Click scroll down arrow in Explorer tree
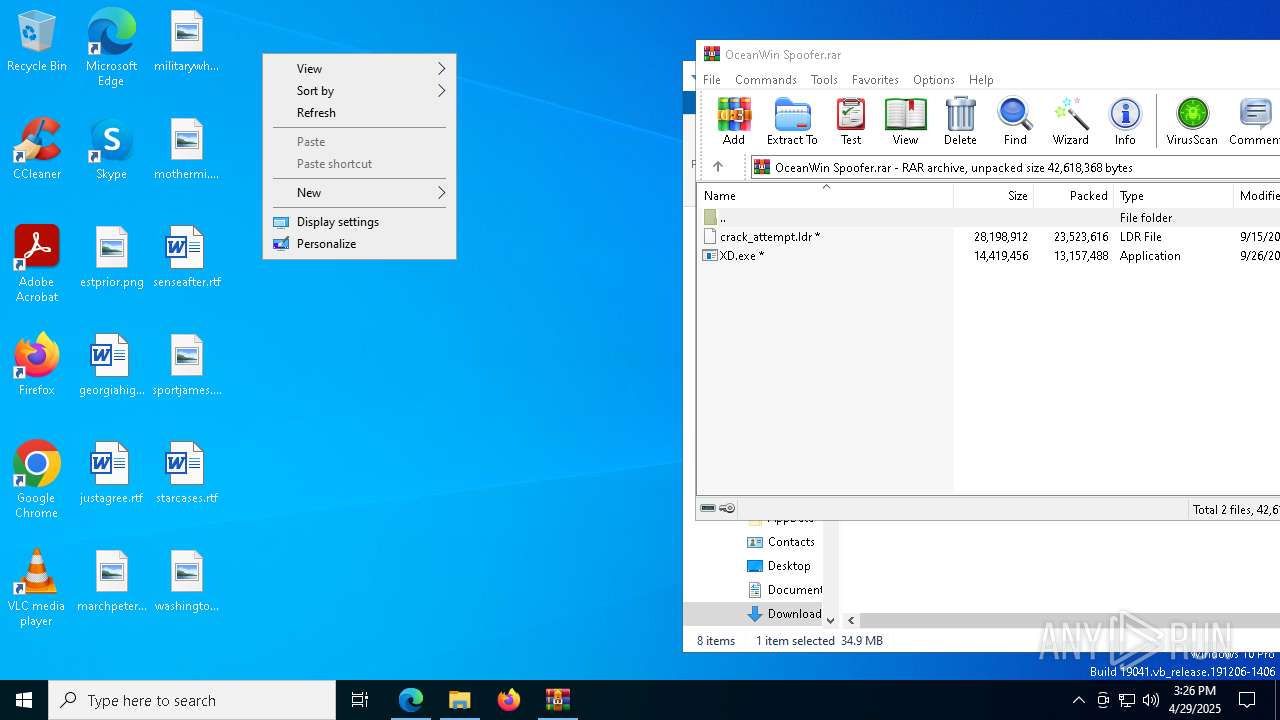1280x720 pixels. tap(830, 620)
